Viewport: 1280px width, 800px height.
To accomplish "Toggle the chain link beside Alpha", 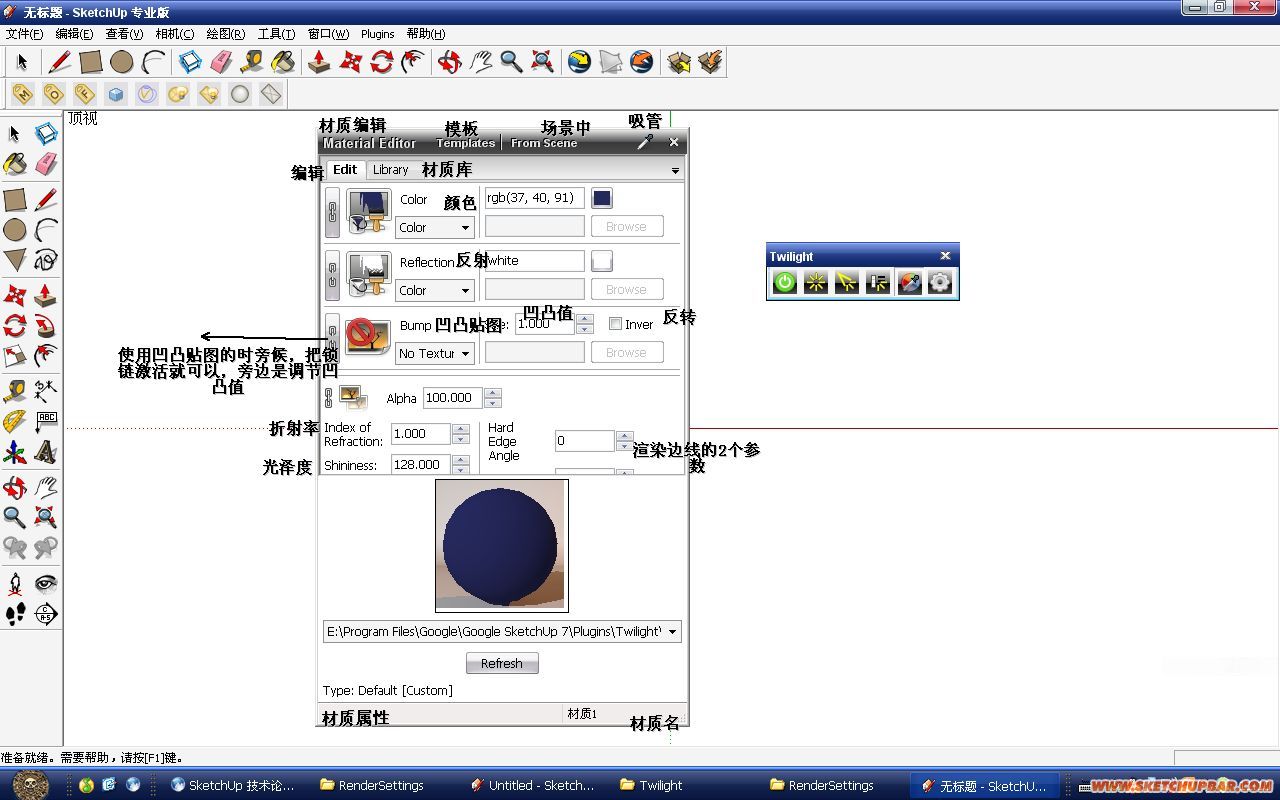I will 328,397.
